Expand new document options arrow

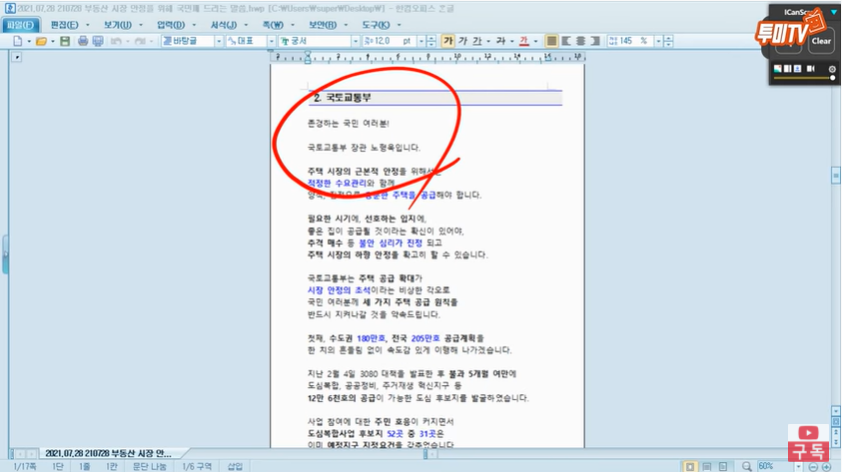point(28,41)
